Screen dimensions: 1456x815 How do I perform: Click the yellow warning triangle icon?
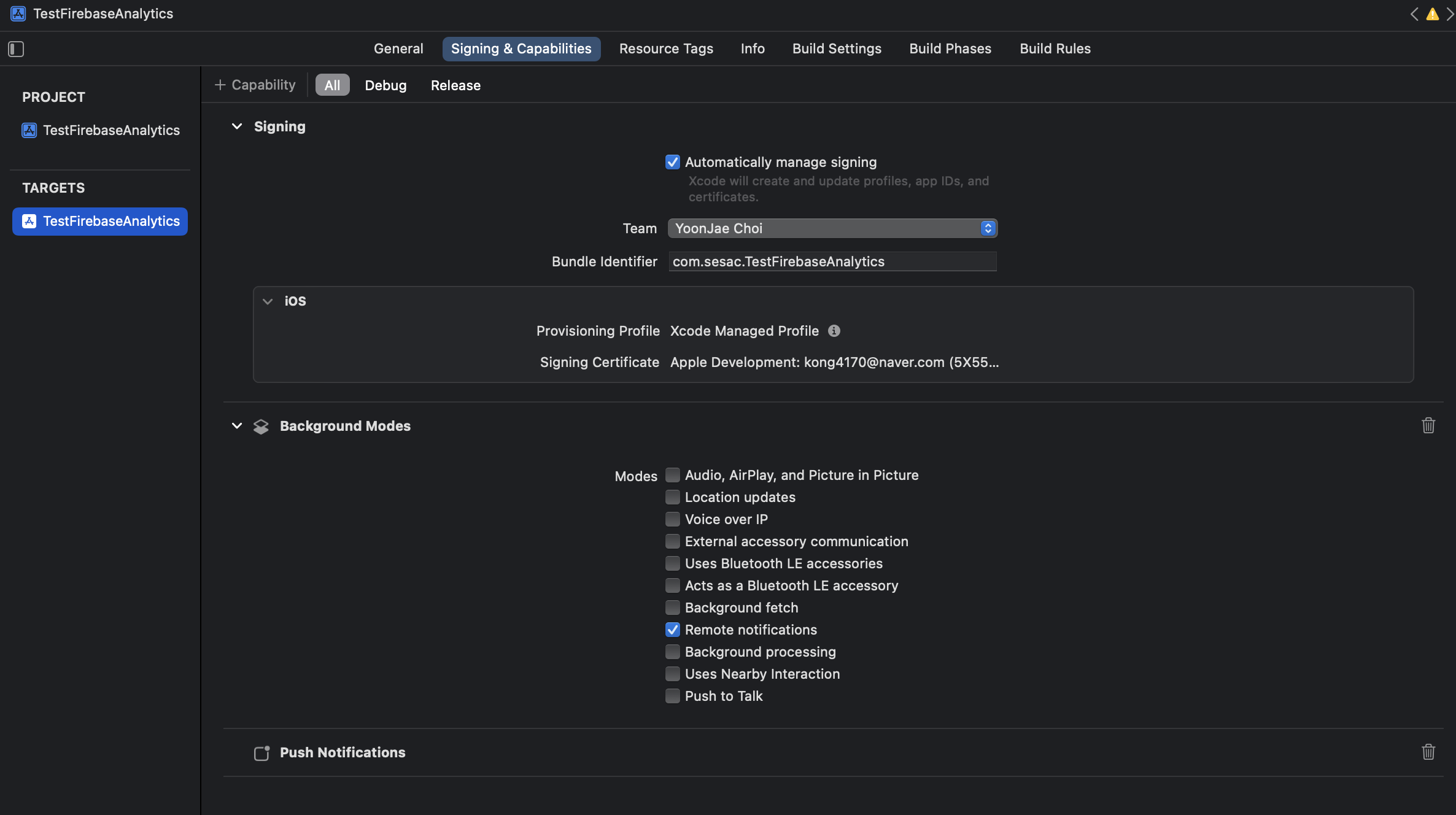(x=1432, y=14)
